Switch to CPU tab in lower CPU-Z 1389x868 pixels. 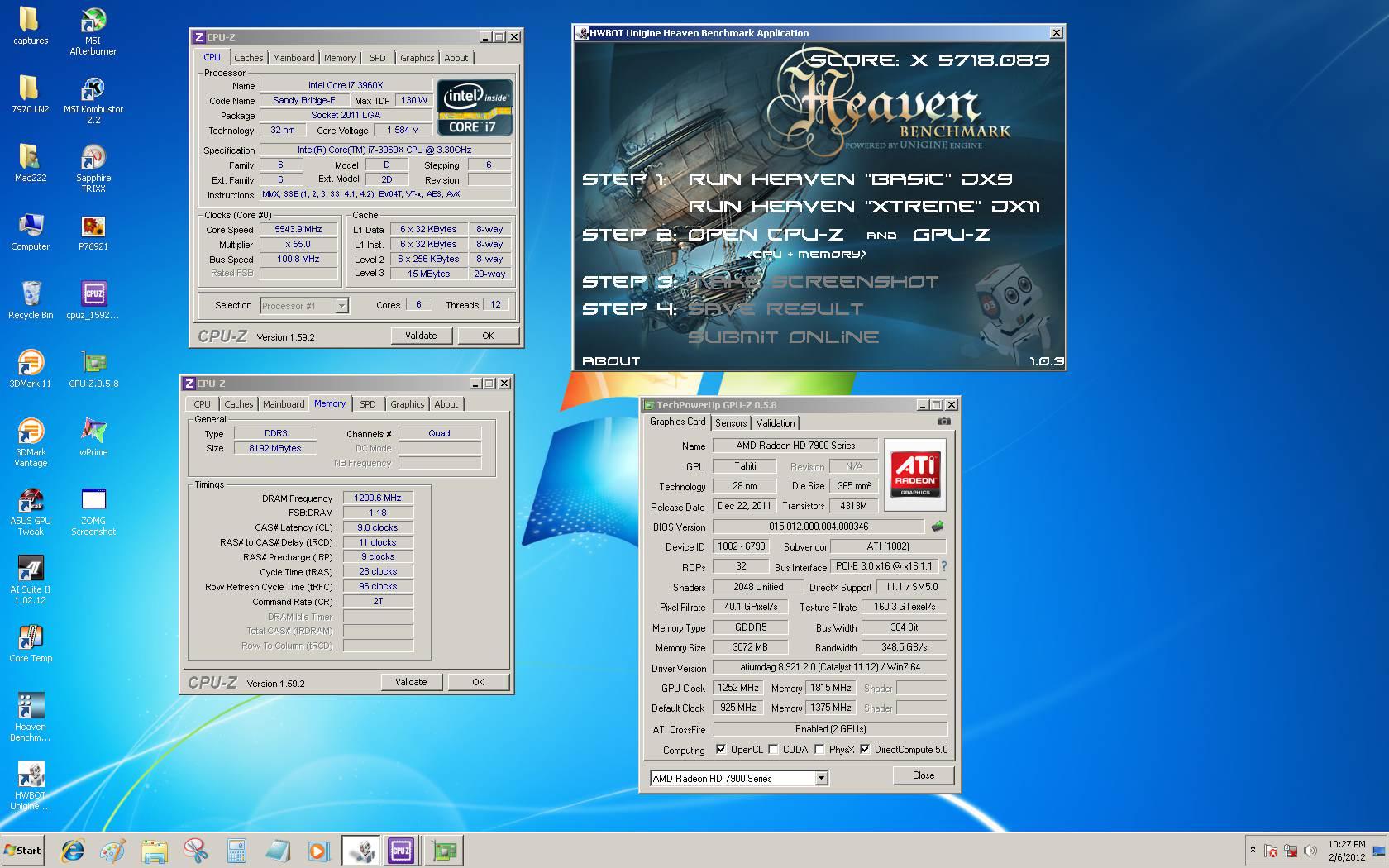pos(202,404)
